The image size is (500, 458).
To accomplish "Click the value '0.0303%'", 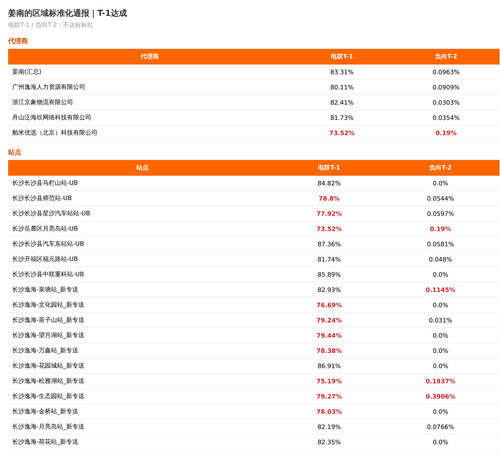I will tap(446, 103).
